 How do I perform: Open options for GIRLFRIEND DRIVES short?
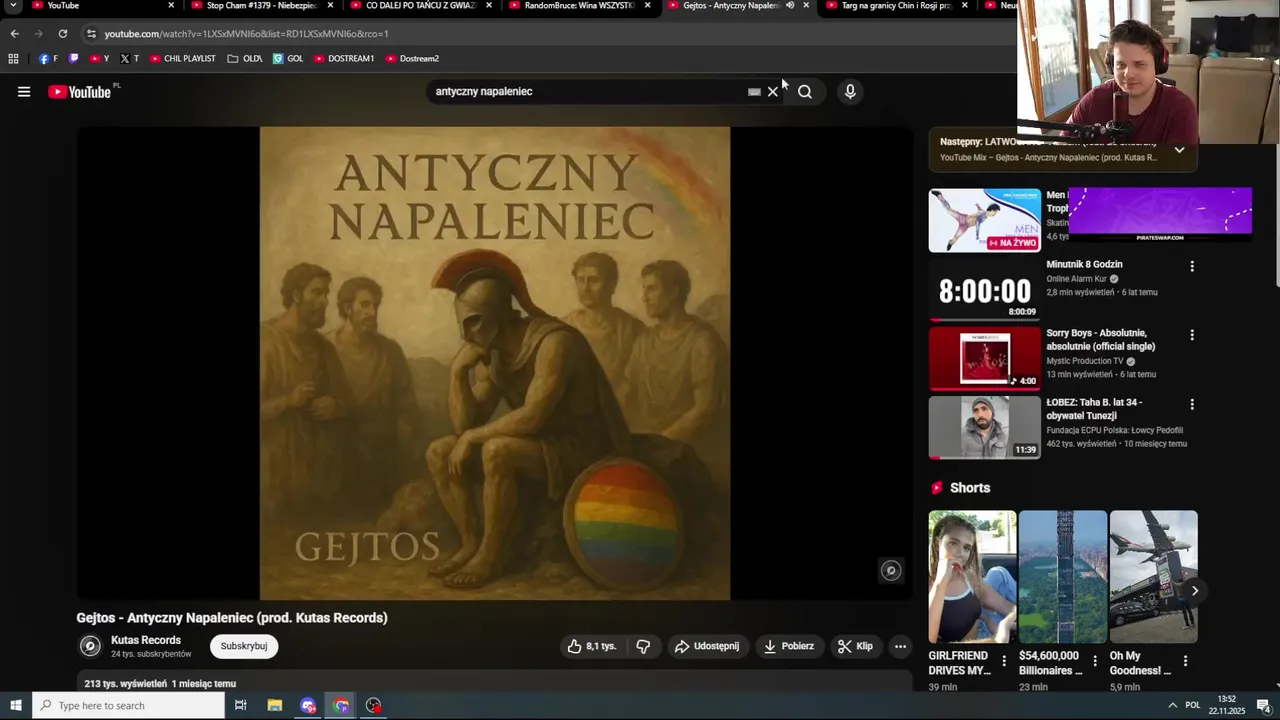pyautogui.click(x=1003, y=661)
